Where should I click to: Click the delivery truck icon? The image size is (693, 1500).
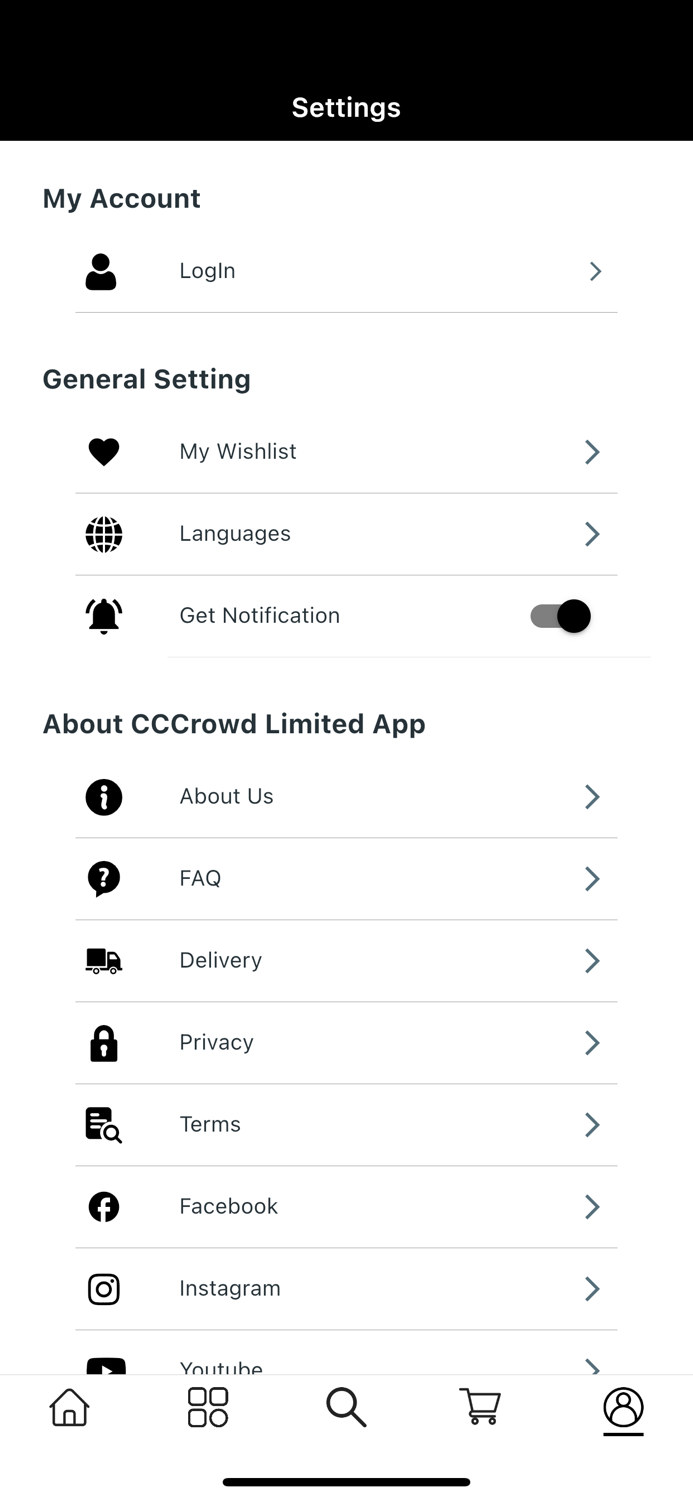(103, 961)
